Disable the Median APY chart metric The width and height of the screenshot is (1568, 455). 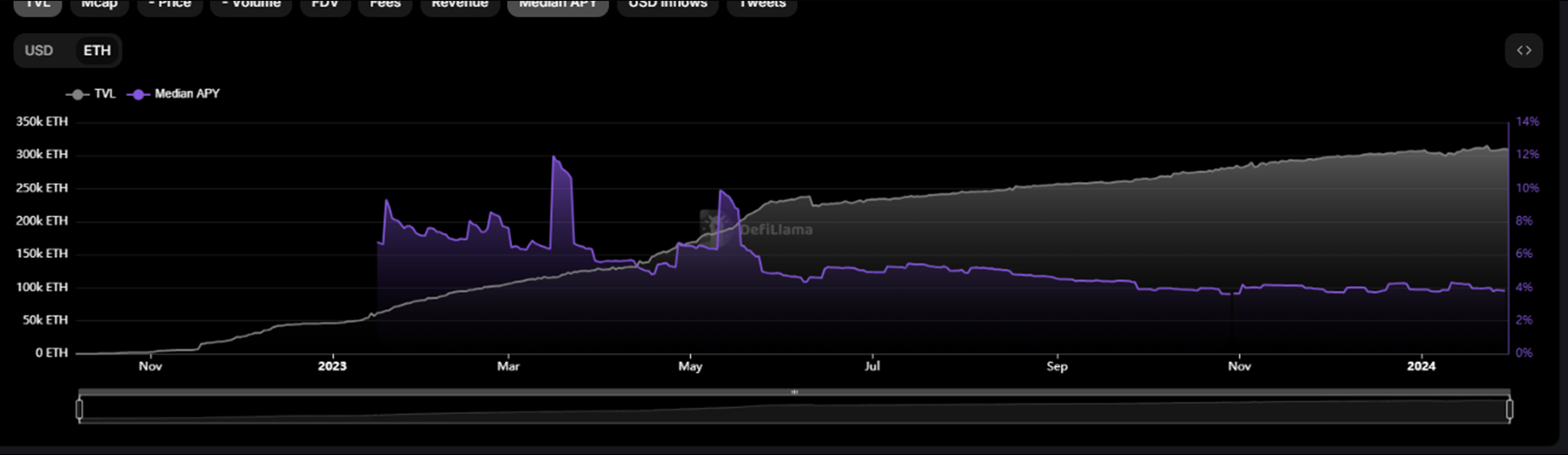[x=558, y=5]
